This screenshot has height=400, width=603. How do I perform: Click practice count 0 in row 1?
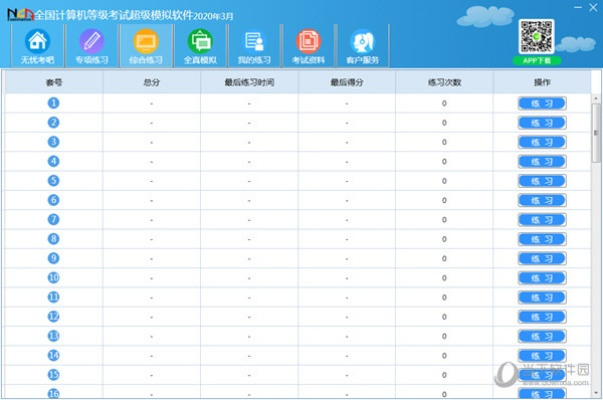444,103
